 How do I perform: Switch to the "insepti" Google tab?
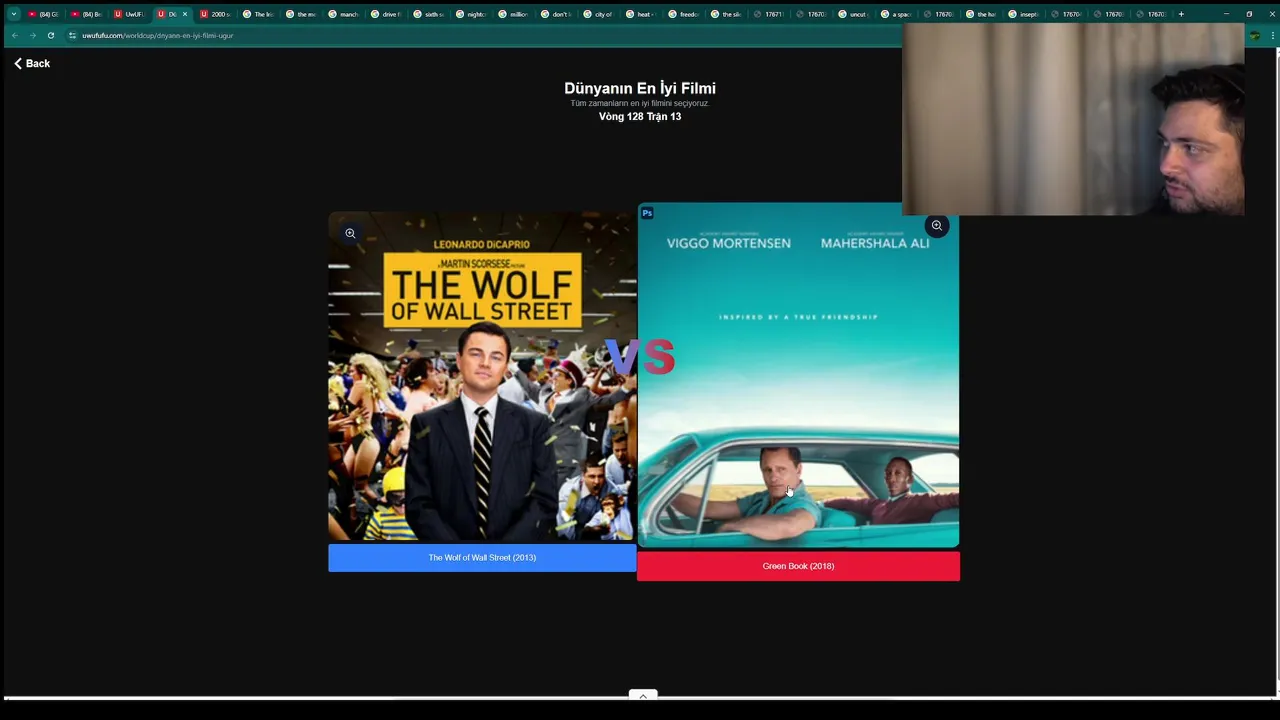point(1024,14)
